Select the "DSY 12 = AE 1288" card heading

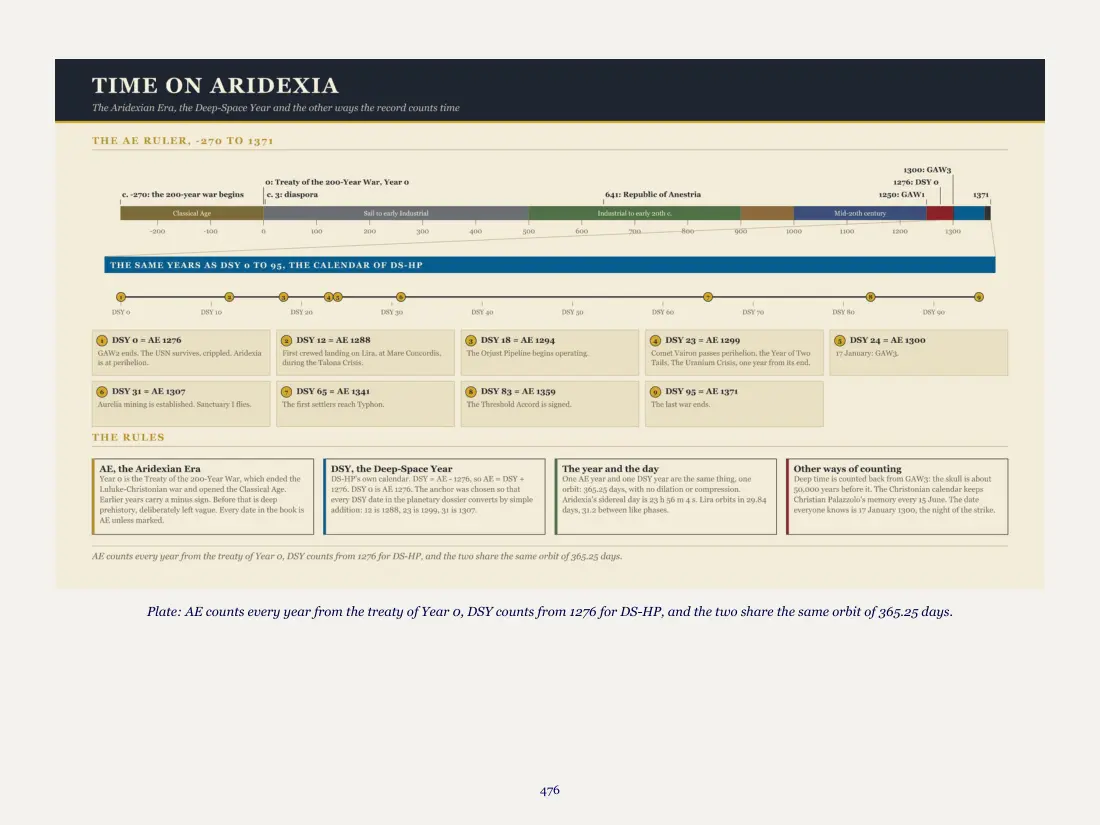[333, 340]
